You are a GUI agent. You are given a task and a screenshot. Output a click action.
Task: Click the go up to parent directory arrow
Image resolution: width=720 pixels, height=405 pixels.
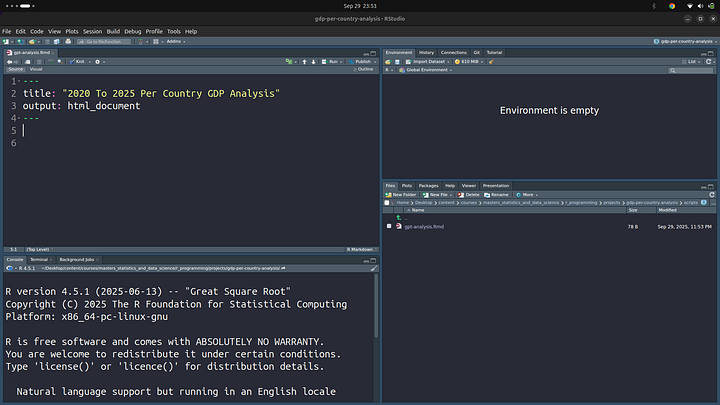point(399,218)
